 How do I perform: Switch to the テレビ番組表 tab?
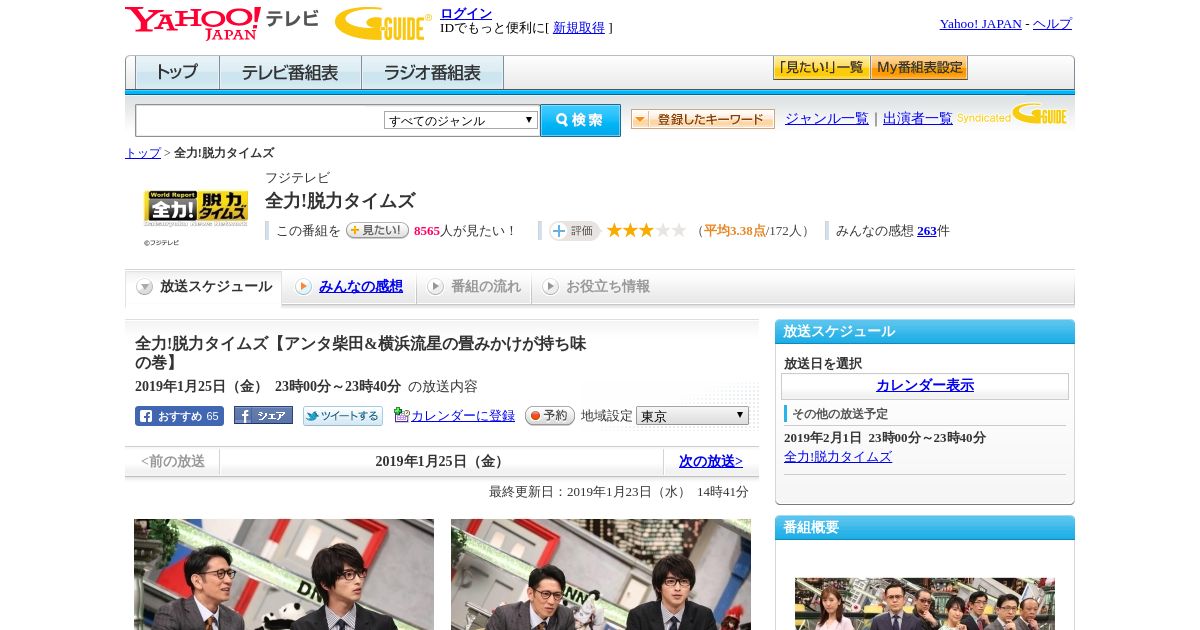point(290,73)
